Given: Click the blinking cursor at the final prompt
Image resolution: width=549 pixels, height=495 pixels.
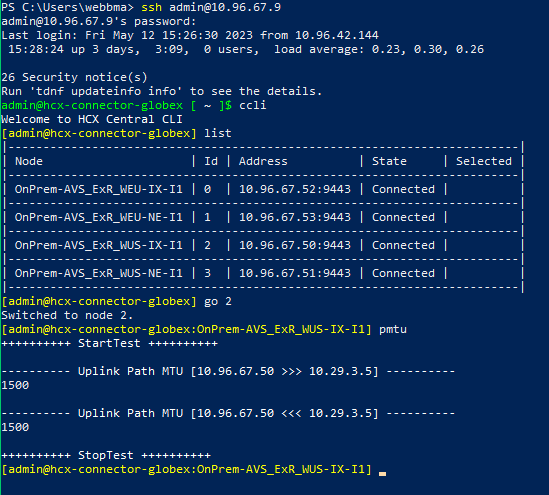Looking at the screenshot, I should tap(382, 474).
